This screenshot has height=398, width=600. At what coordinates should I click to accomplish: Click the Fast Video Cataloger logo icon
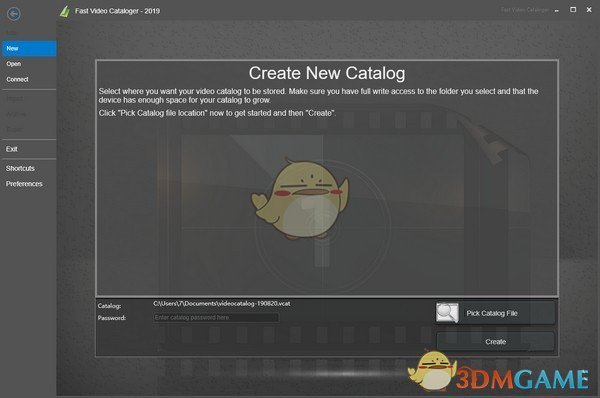pyautogui.click(x=65, y=11)
